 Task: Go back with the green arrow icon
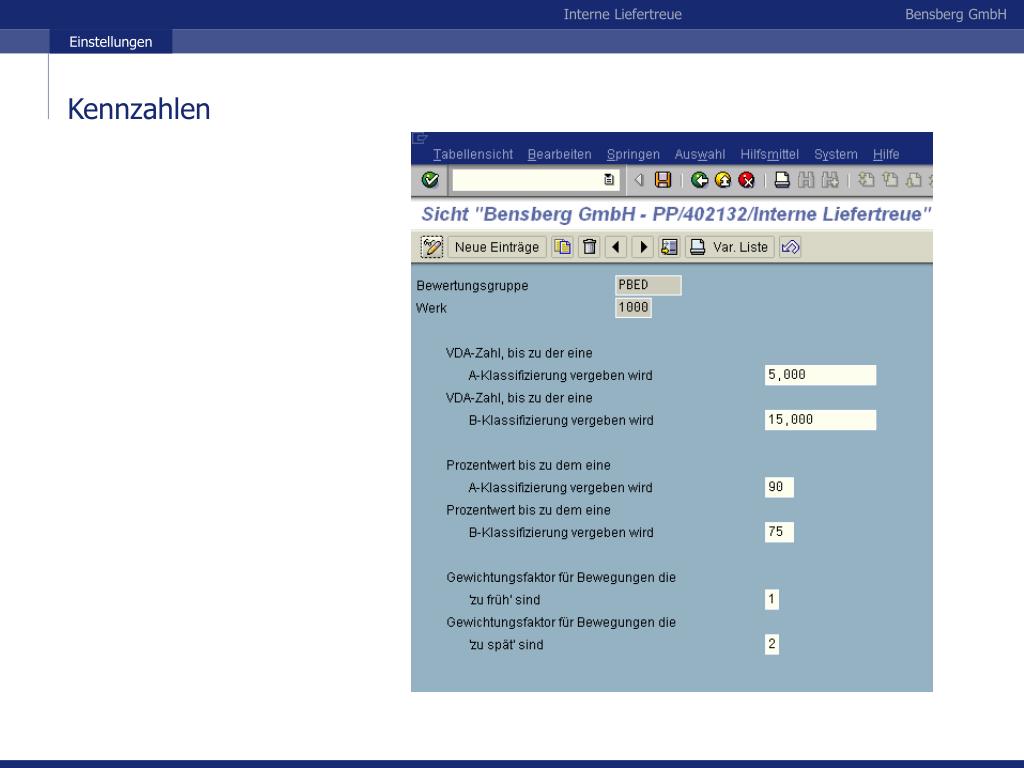pos(699,180)
